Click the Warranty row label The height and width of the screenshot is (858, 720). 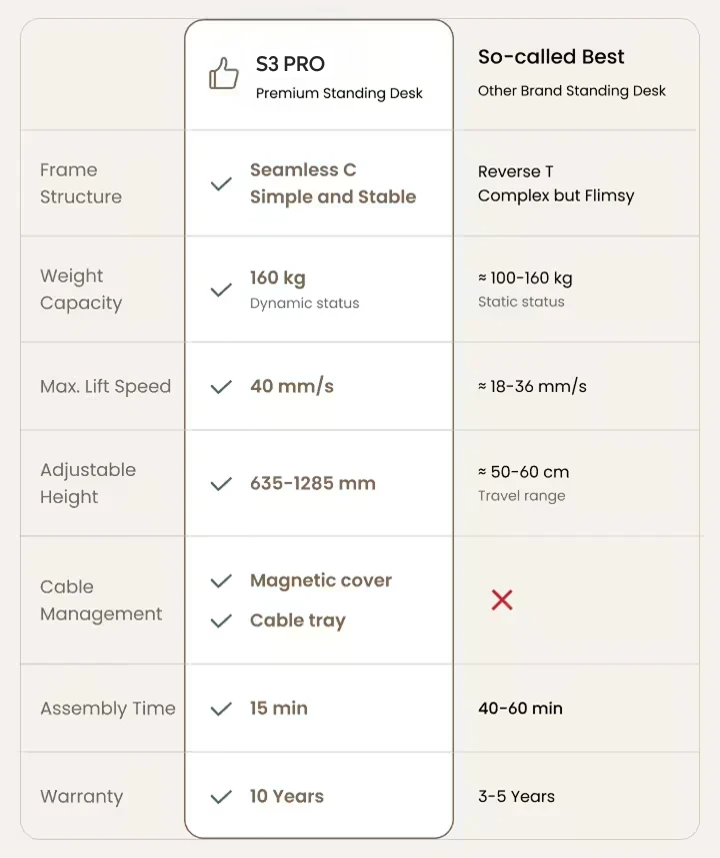coord(82,797)
